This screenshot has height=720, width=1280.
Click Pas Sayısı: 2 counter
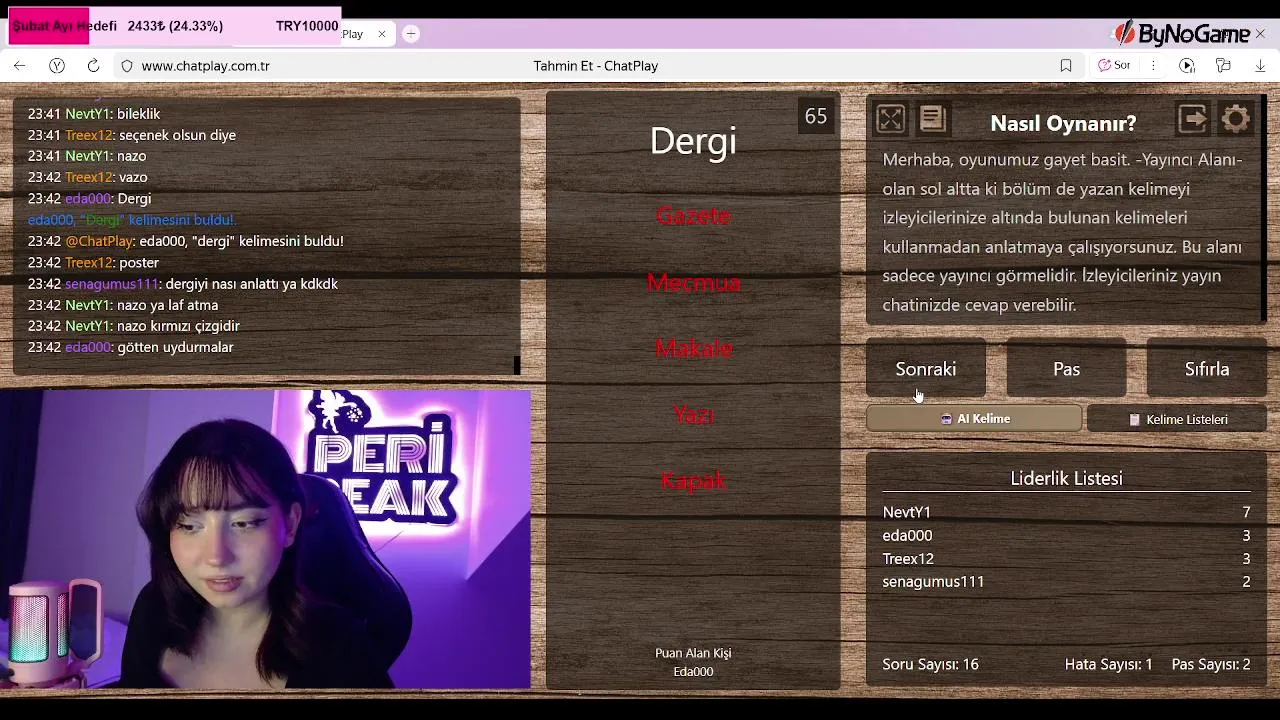(x=1211, y=664)
